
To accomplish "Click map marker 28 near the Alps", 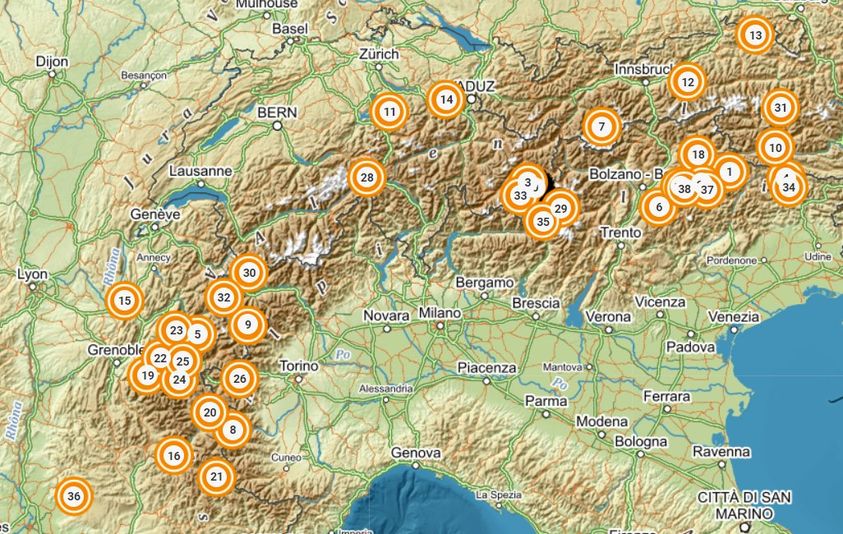I will coord(367,177).
